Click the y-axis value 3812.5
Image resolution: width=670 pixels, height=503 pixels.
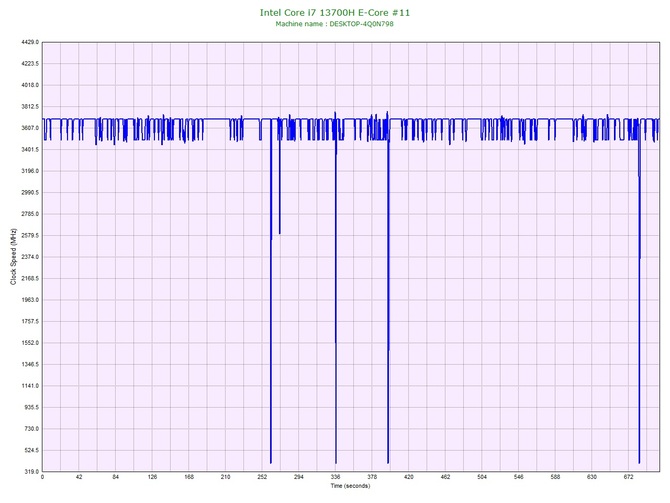30,106
